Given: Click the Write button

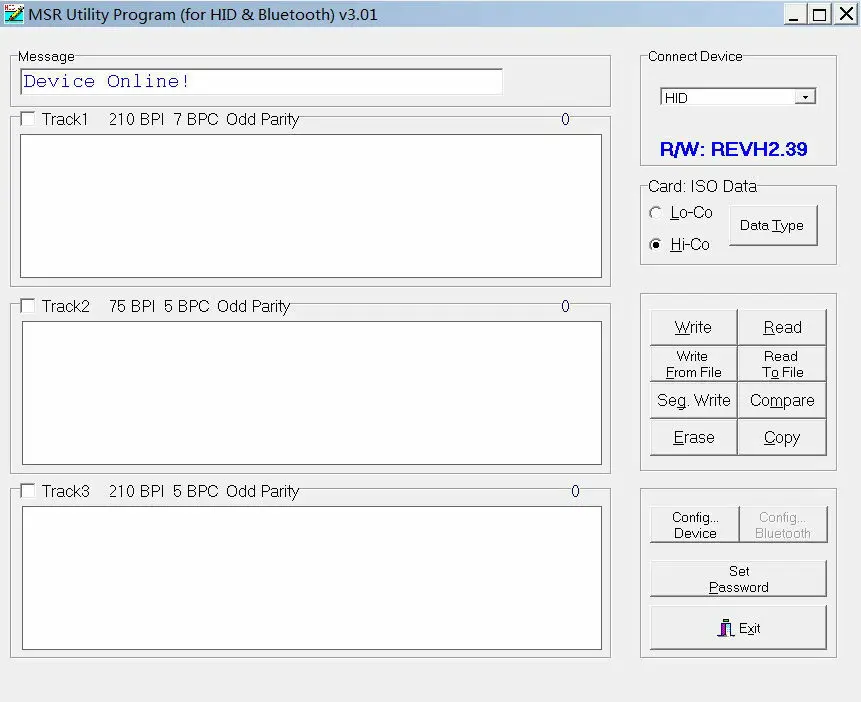Looking at the screenshot, I should [693, 327].
